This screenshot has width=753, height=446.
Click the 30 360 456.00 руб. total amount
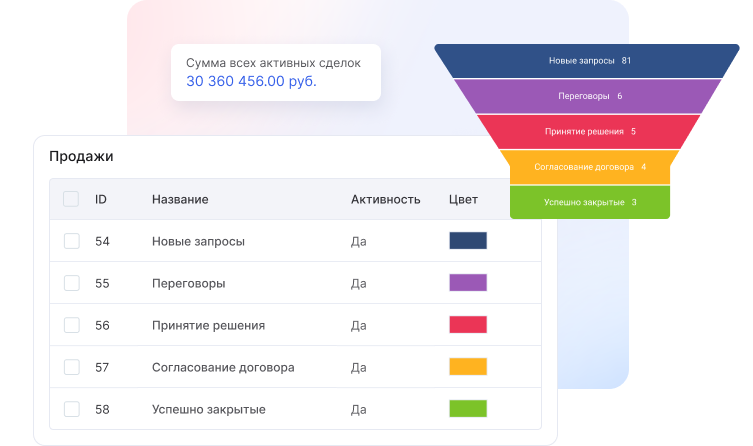click(251, 81)
